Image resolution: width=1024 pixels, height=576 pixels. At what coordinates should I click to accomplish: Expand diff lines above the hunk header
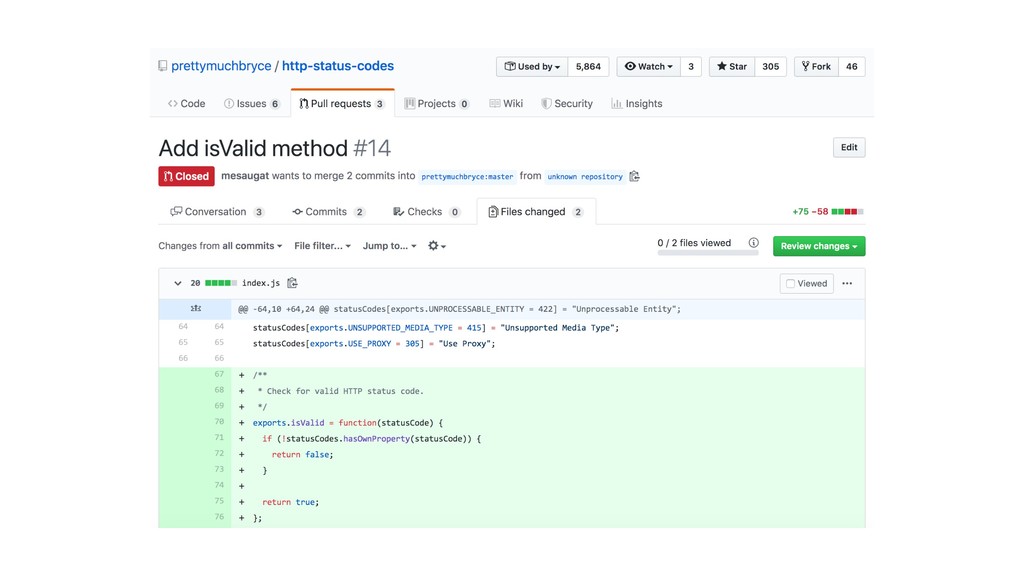196,309
